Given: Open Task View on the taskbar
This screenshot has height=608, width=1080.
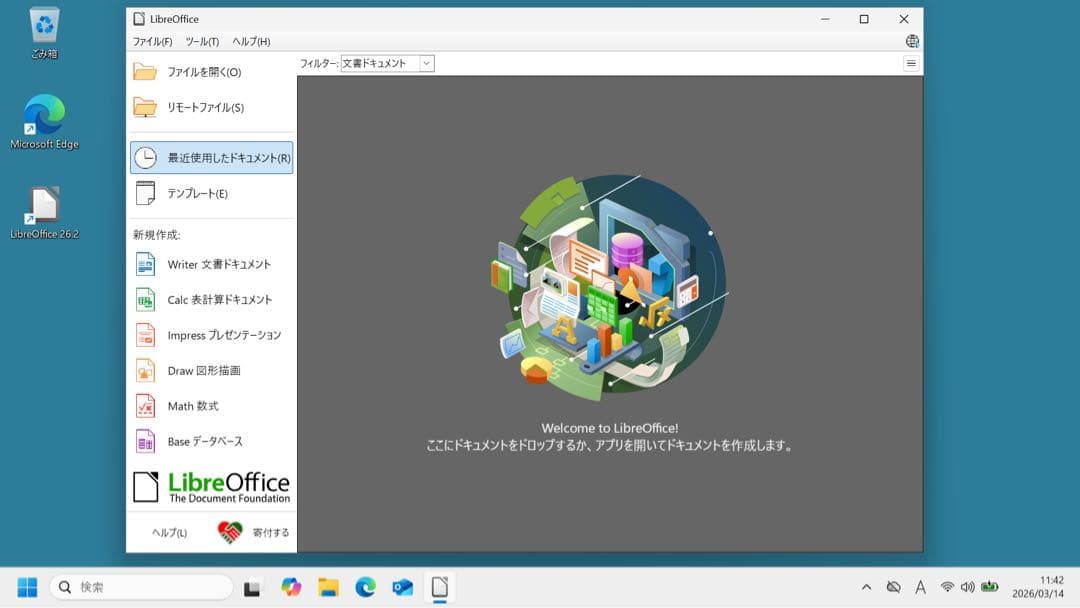Looking at the screenshot, I should 252,588.
